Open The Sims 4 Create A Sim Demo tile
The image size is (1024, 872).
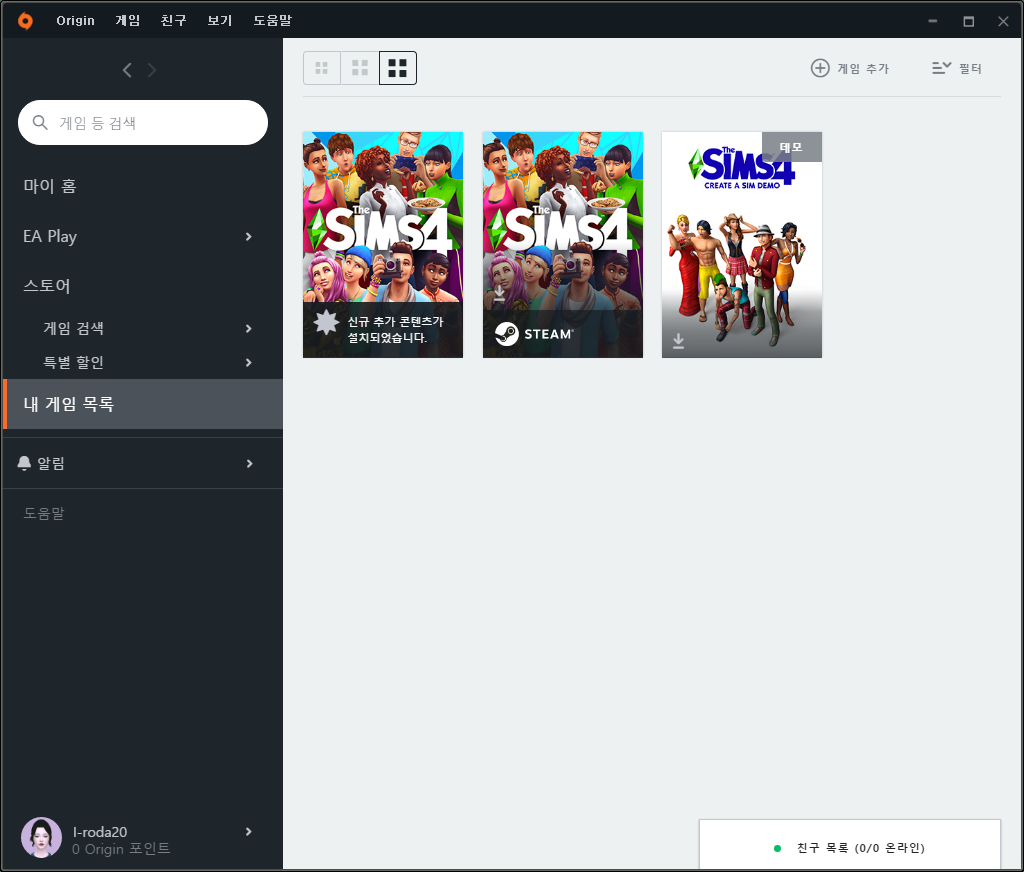point(742,245)
